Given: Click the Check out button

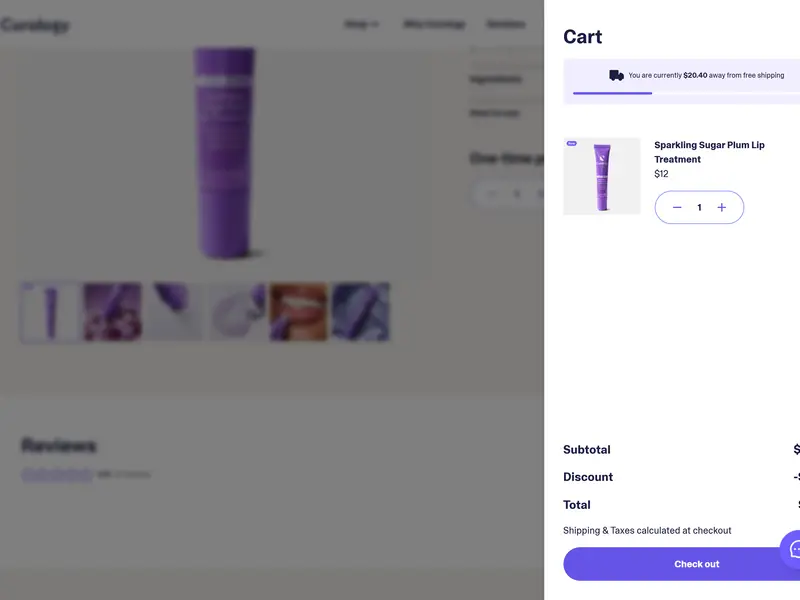Looking at the screenshot, I should click(682, 564).
